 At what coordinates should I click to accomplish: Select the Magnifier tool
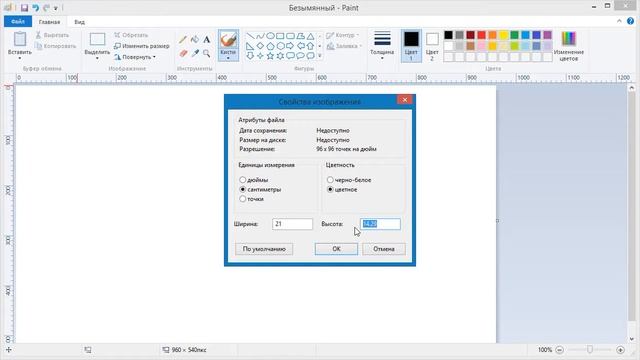point(207,53)
